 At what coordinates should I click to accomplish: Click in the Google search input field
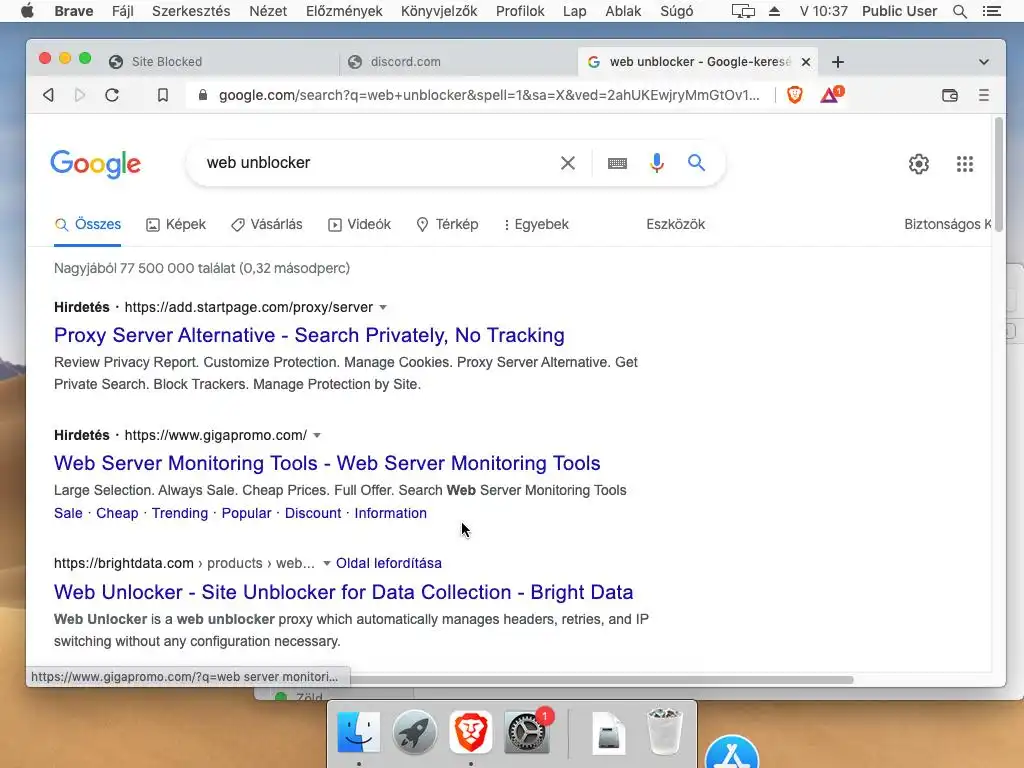(379, 163)
